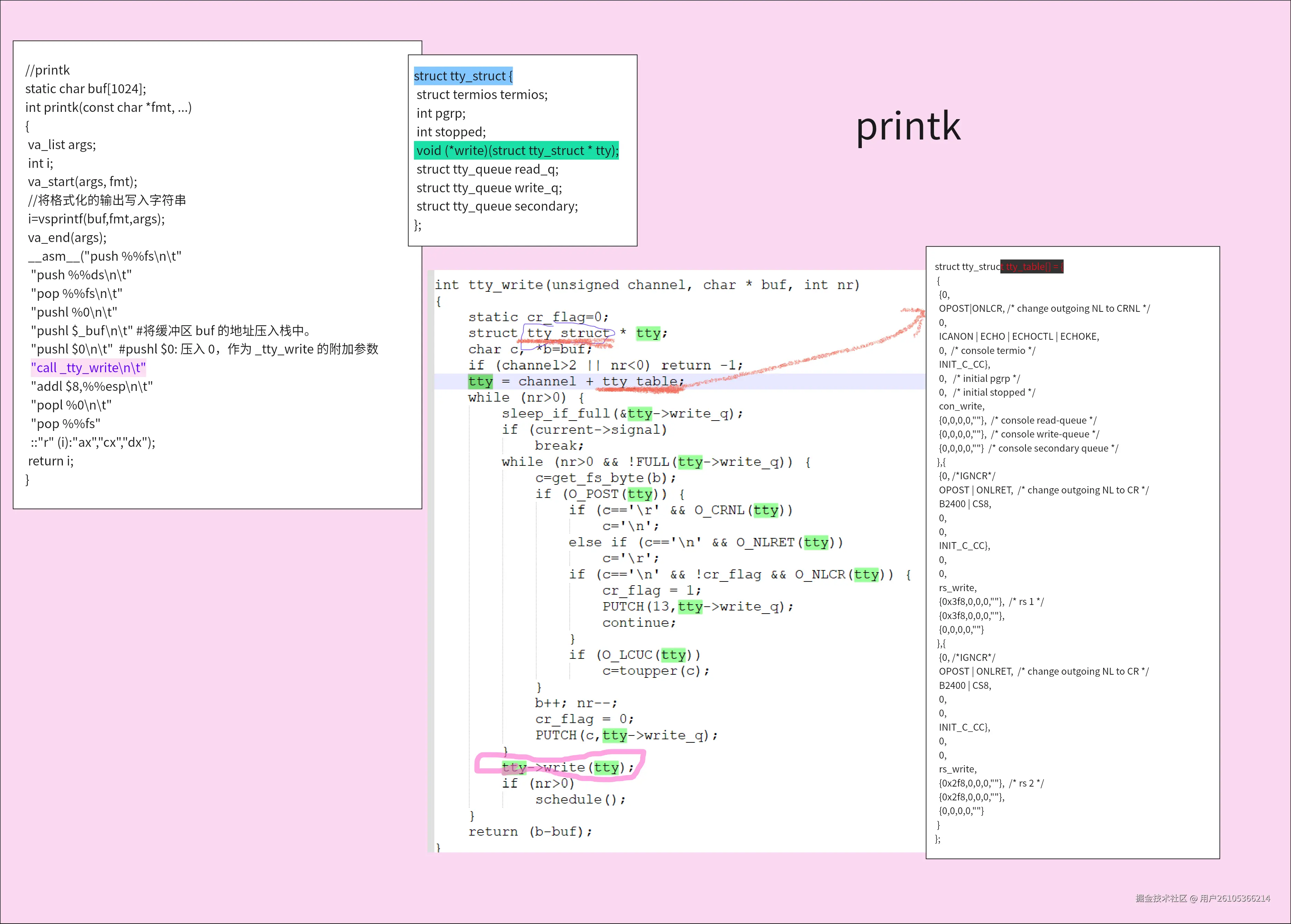Click the blue highlighted 'struct tty_struct {' text

[x=463, y=76]
